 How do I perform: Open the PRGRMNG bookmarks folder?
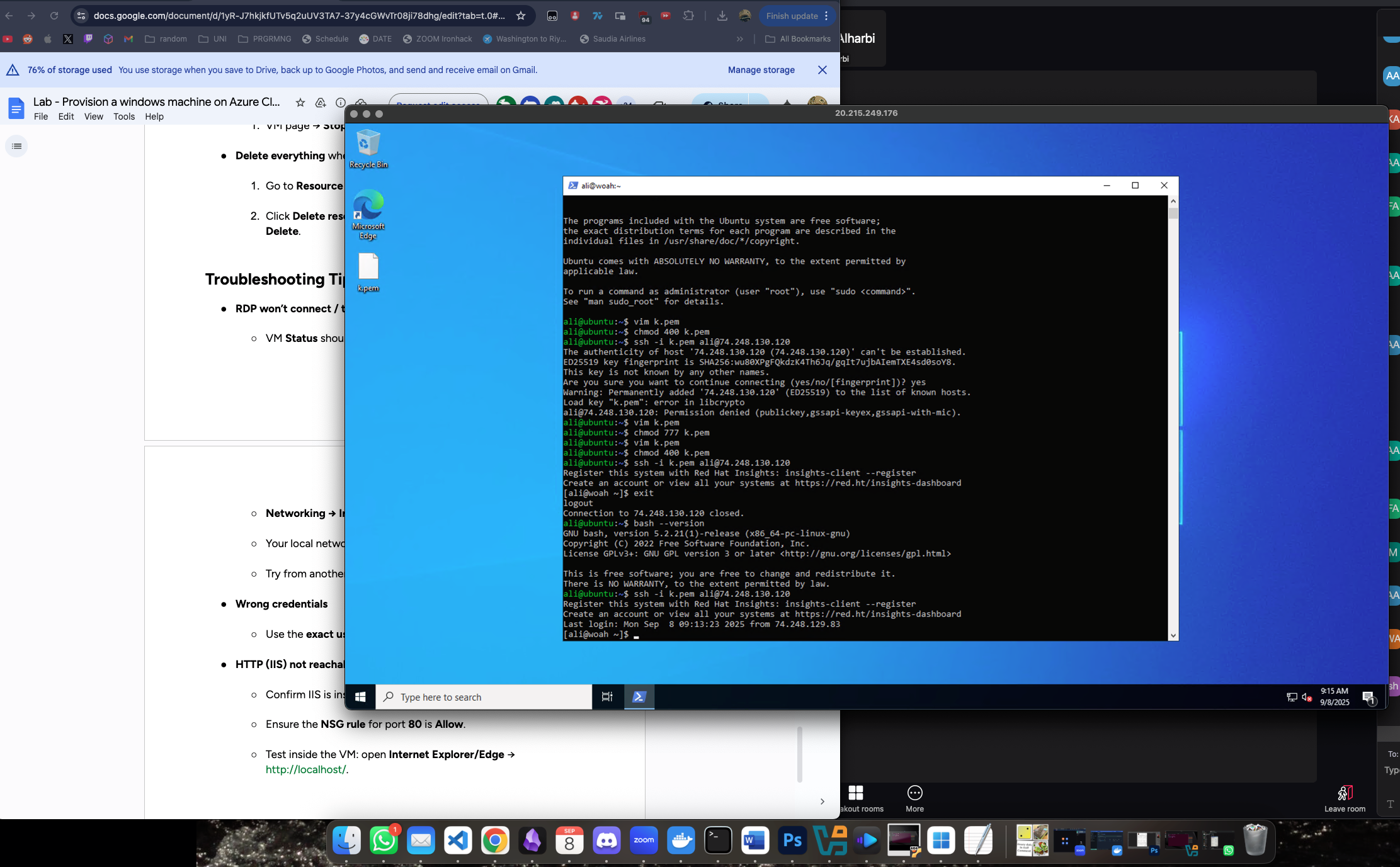(x=265, y=39)
